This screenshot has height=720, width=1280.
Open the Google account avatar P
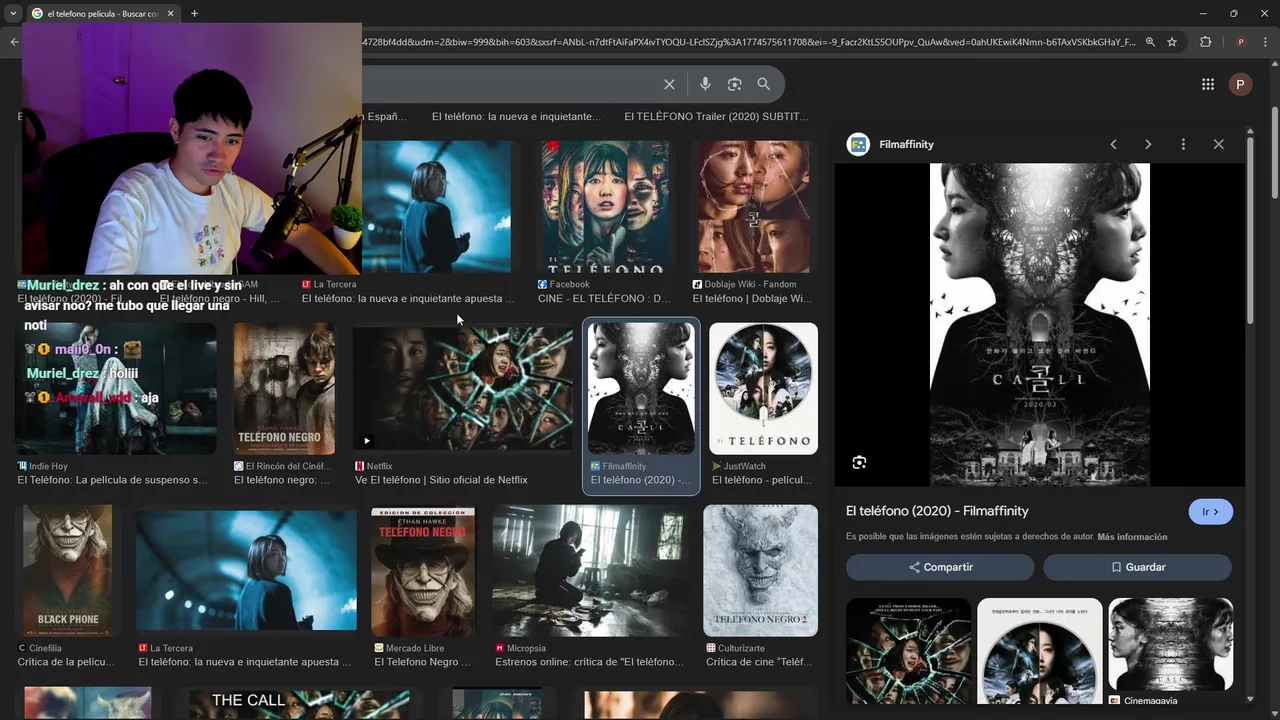(1240, 85)
